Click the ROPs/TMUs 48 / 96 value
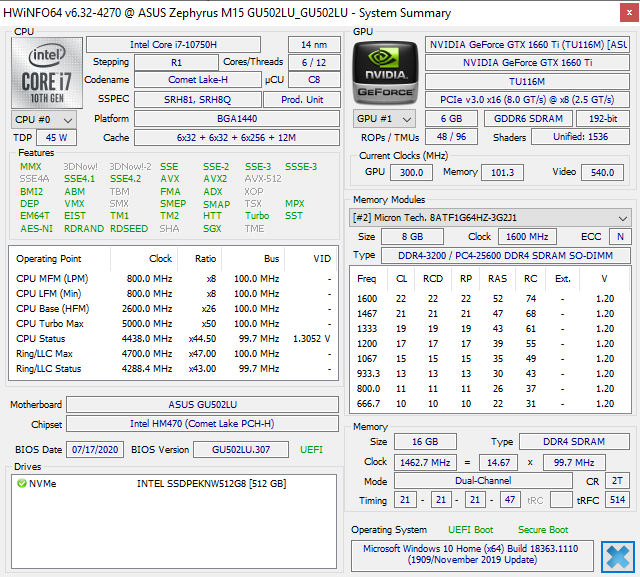 point(451,137)
